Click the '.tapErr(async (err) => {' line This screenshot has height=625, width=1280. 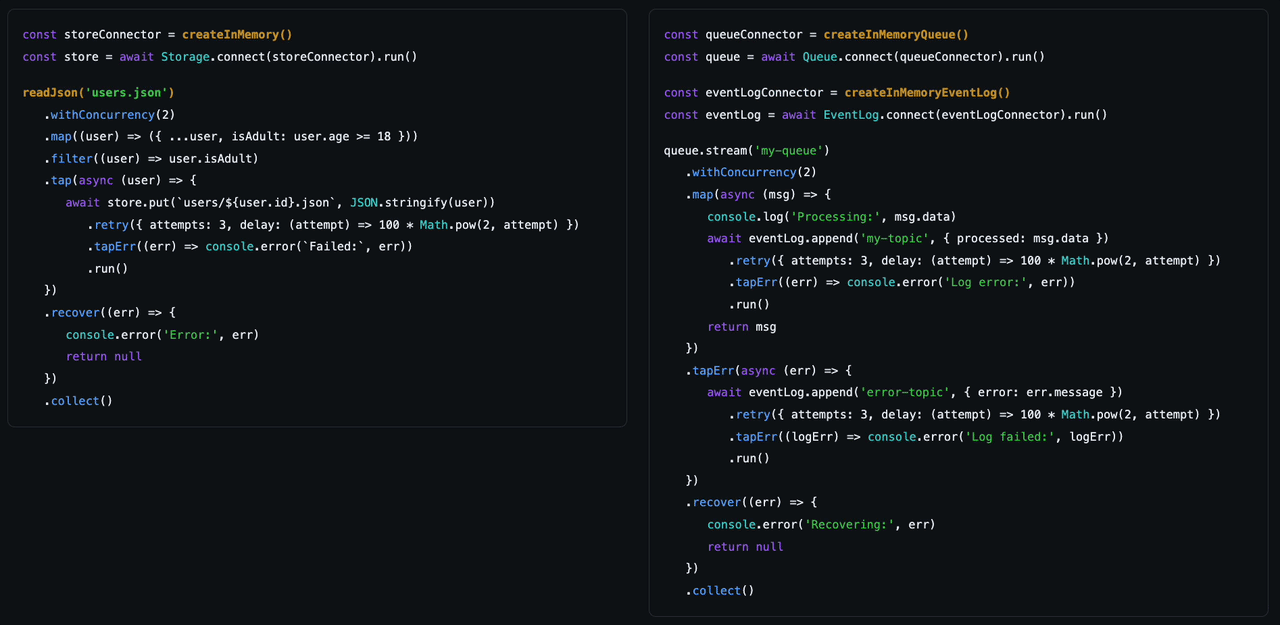tap(769, 371)
